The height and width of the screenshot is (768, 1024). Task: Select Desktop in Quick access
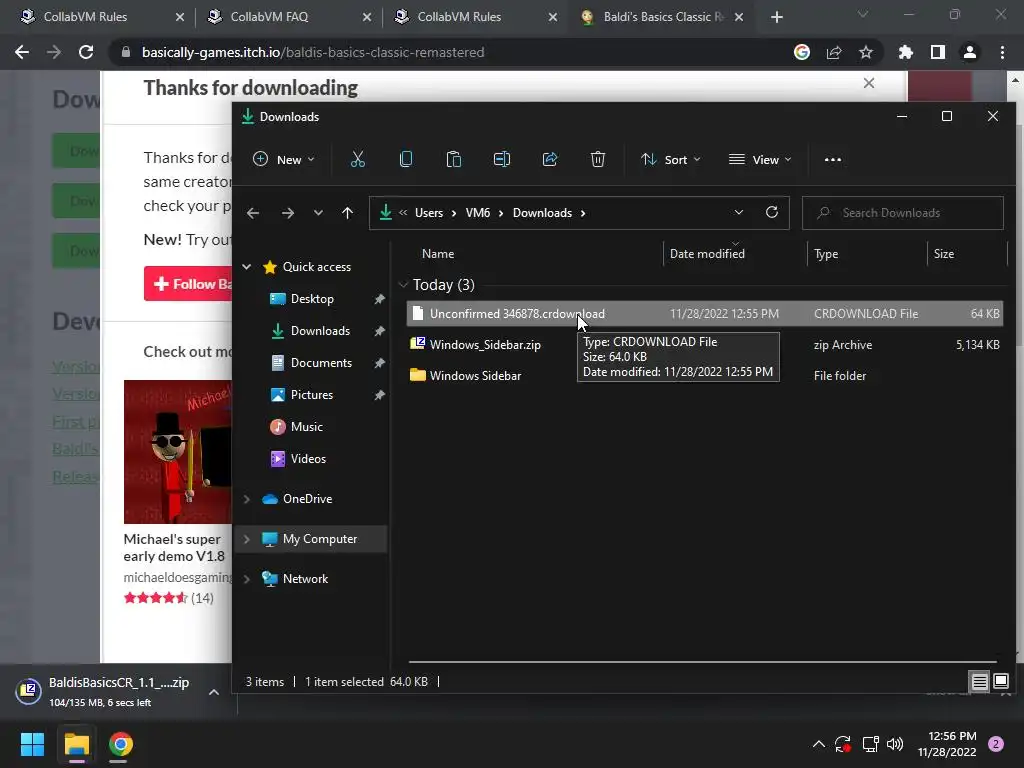pos(312,298)
